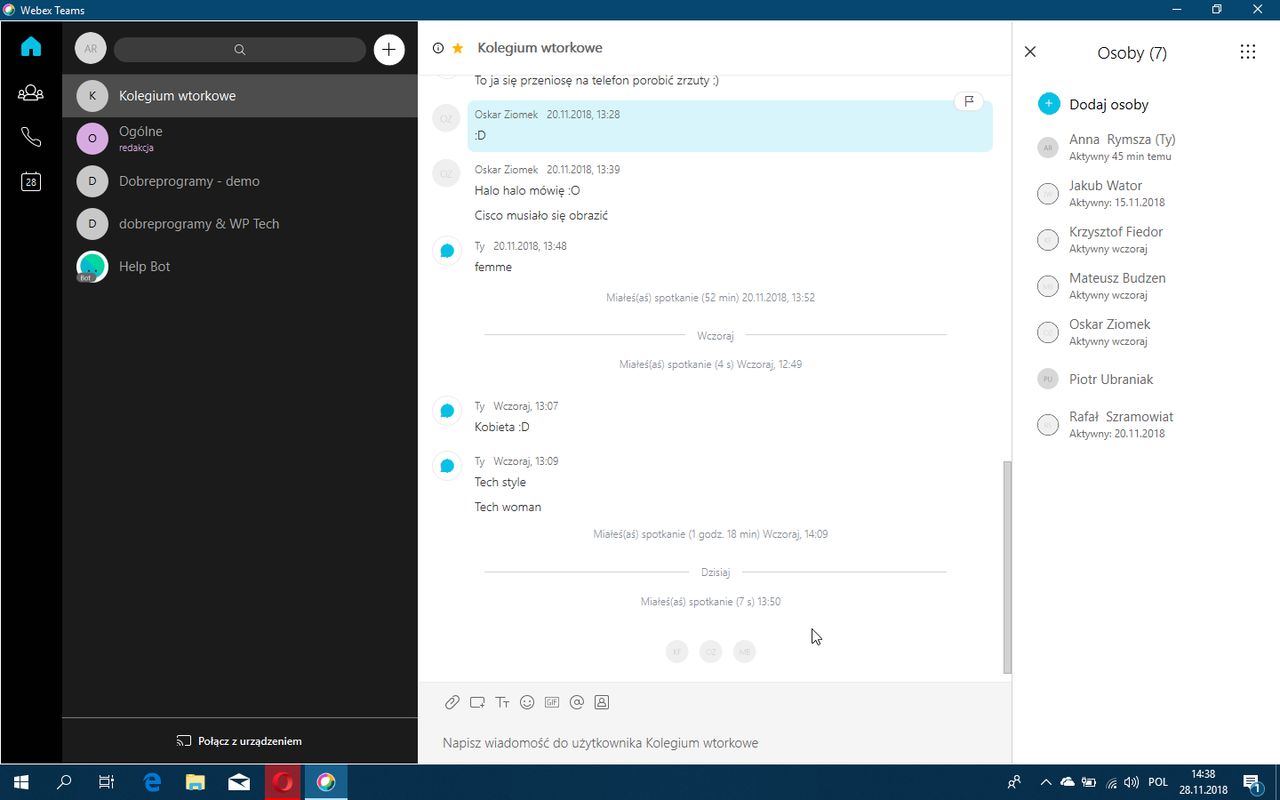Open the GIF picker
Screen dimensions: 1280x800
point(552,702)
